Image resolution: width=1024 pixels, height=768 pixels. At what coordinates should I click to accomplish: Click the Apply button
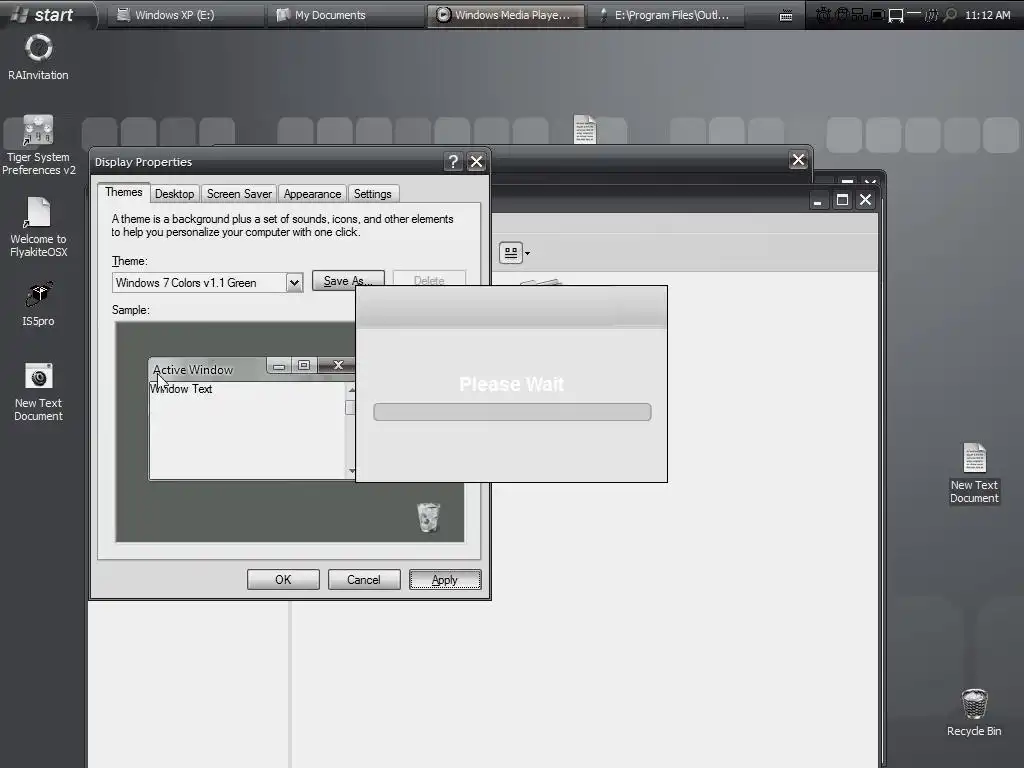click(x=445, y=579)
